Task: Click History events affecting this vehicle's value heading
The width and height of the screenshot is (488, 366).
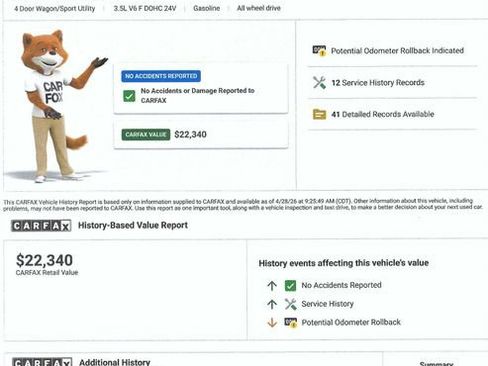Action: [x=344, y=263]
